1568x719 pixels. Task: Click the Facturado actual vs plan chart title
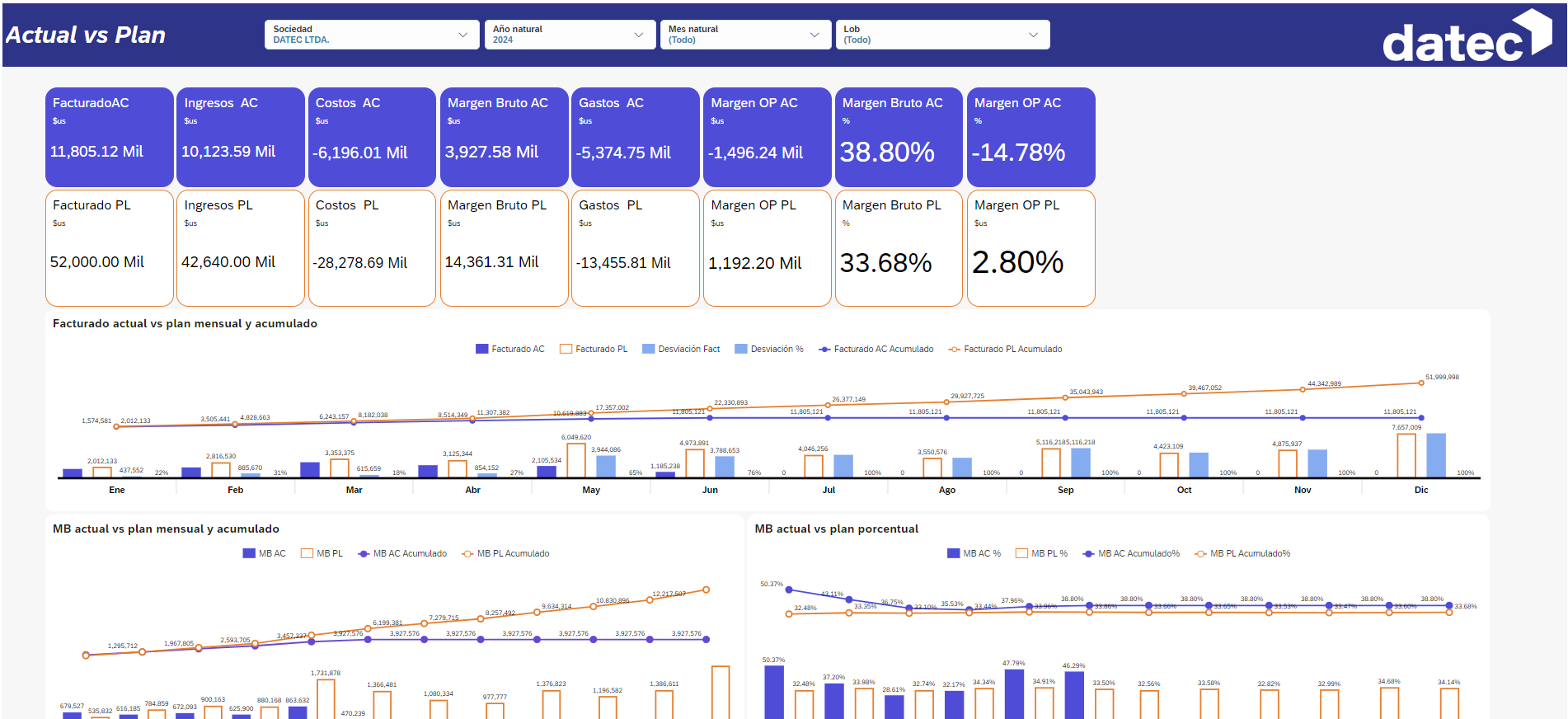click(185, 323)
